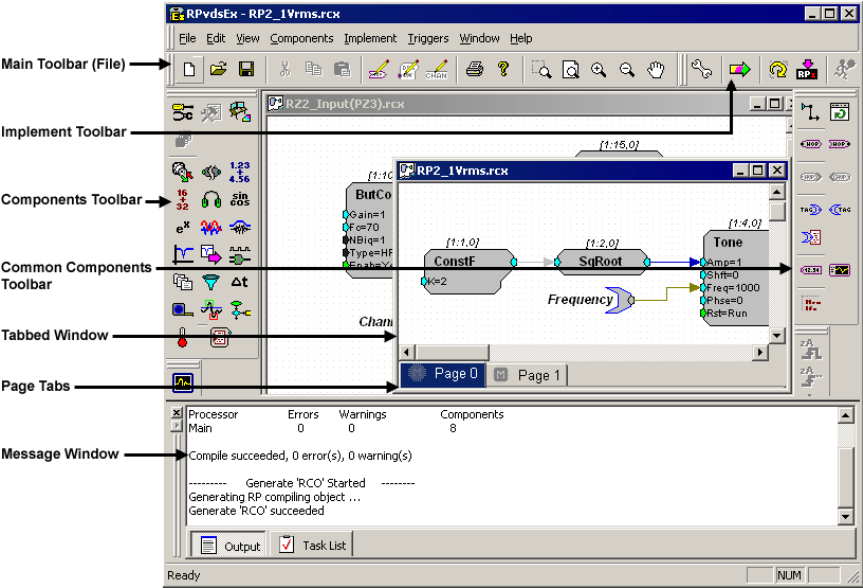Select the 16+32 integer math component icon
The height and width of the screenshot is (588, 863).
[182, 200]
